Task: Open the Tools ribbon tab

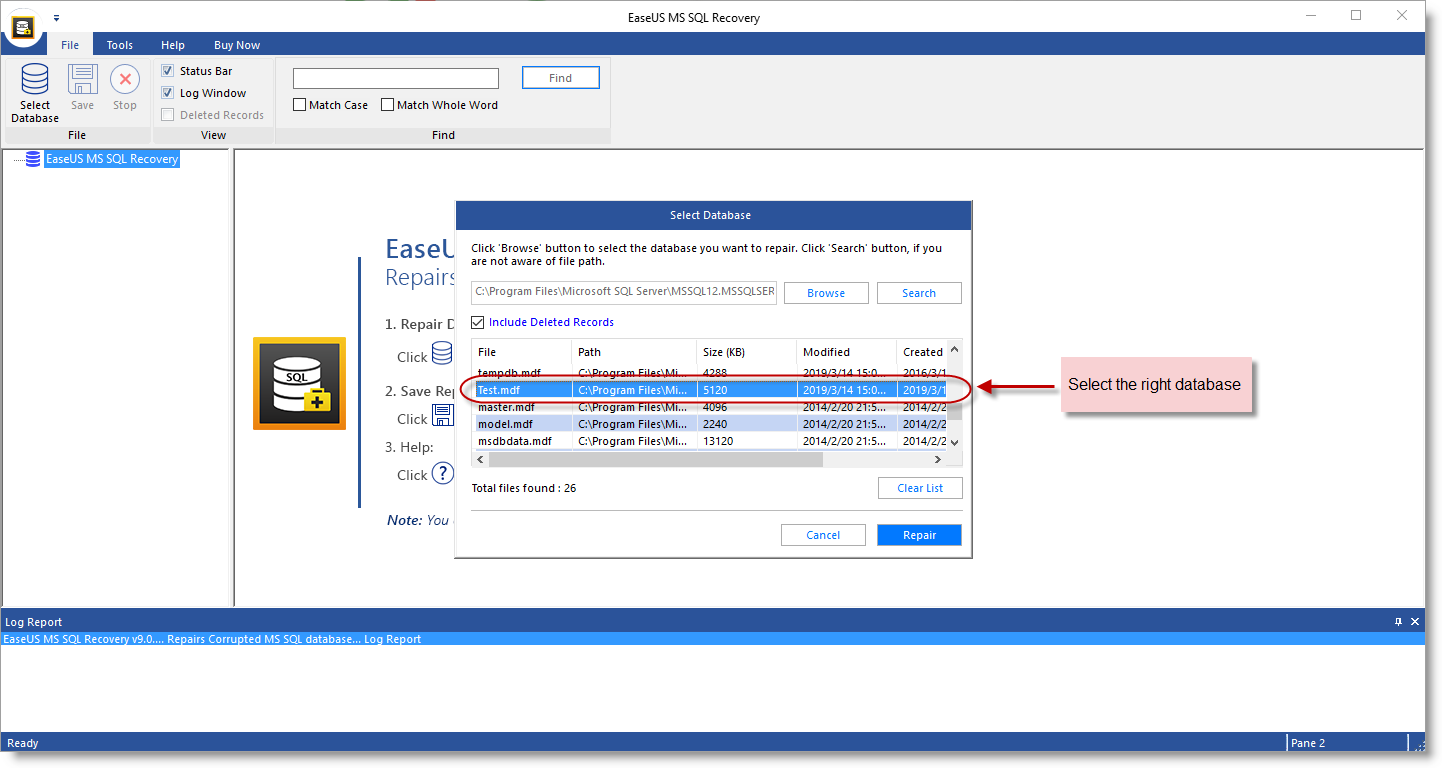Action: point(120,45)
